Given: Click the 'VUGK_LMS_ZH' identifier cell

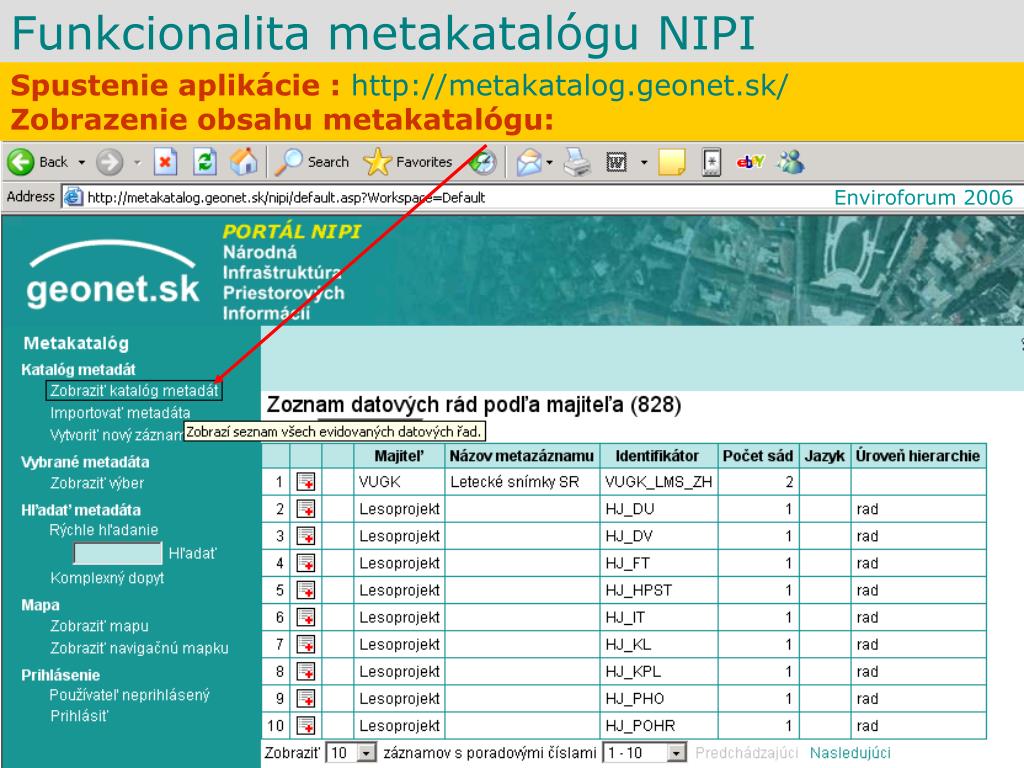Looking at the screenshot, I should pos(658,482).
